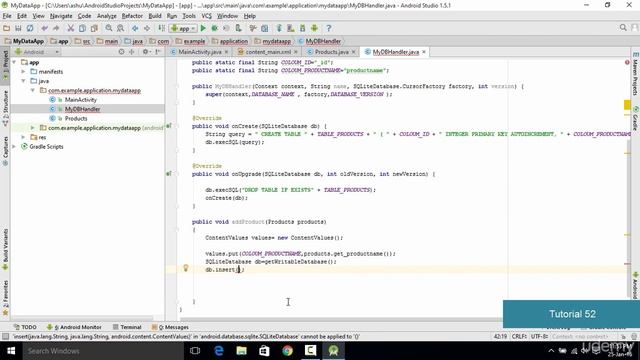Click the Undo arrow icon
The width and height of the screenshot is (640, 360).
pos(44,28)
